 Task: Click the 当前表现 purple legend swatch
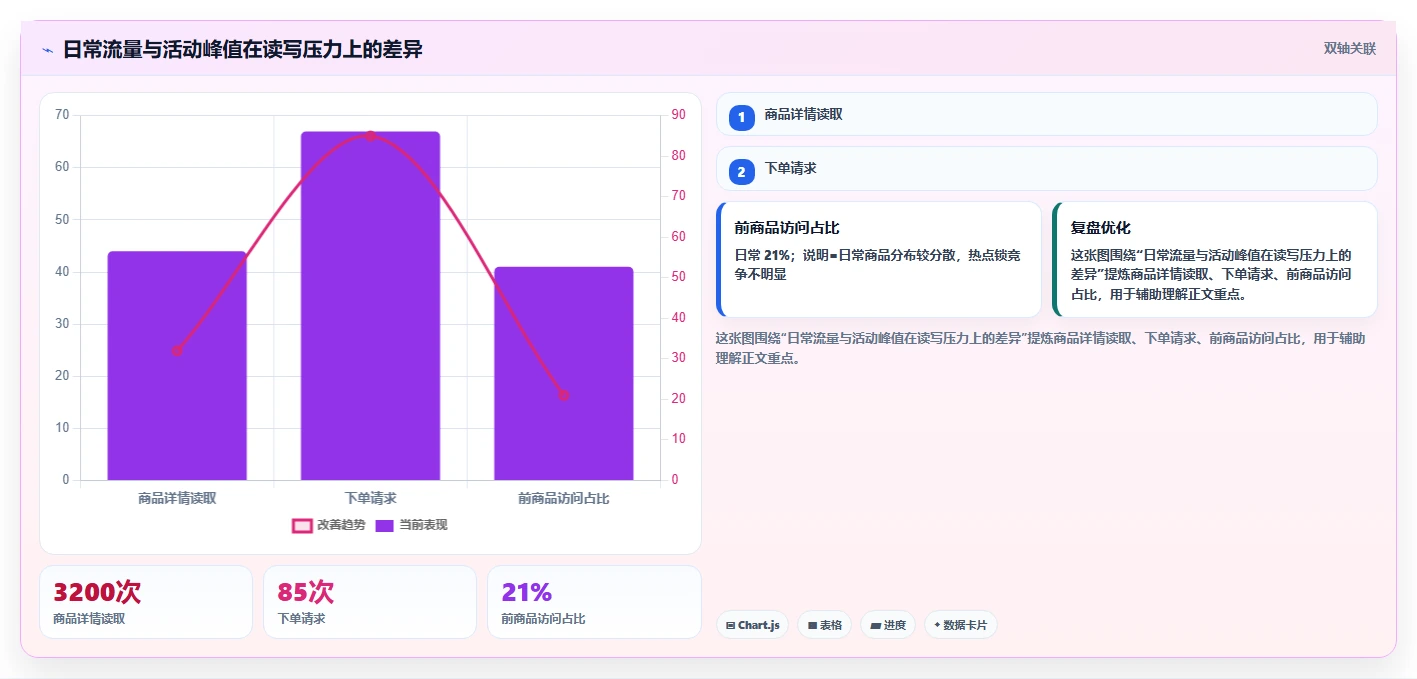[385, 525]
